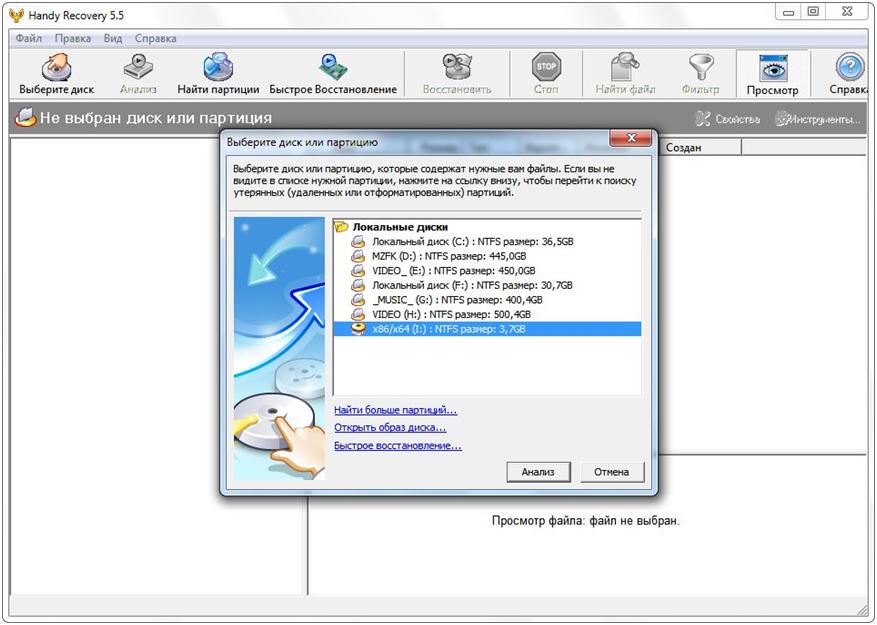Viewport: 877px width, 625px height.
Task: Click the Локальные диски folder icon
Action: pyautogui.click(x=341, y=227)
